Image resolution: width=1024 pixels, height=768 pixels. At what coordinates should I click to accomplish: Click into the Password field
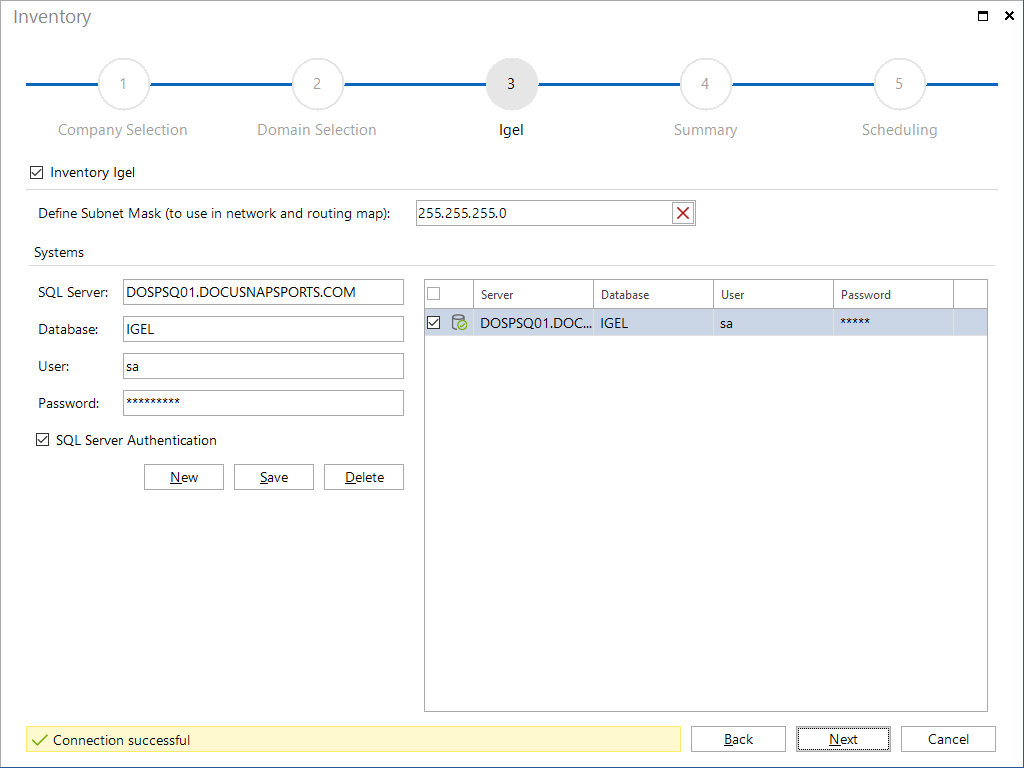tap(263, 403)
